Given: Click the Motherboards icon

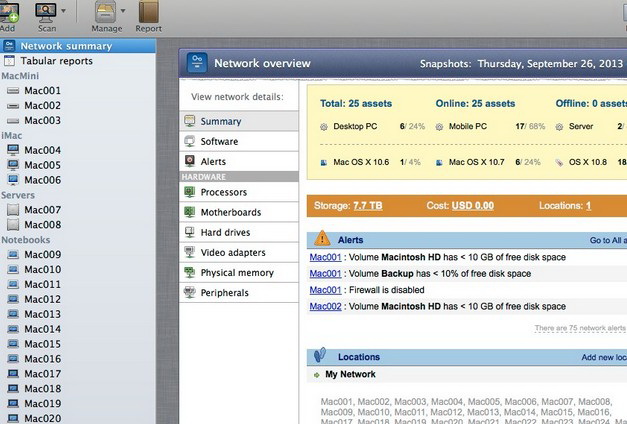Looking at the screenshot, I should pos(190,212).
